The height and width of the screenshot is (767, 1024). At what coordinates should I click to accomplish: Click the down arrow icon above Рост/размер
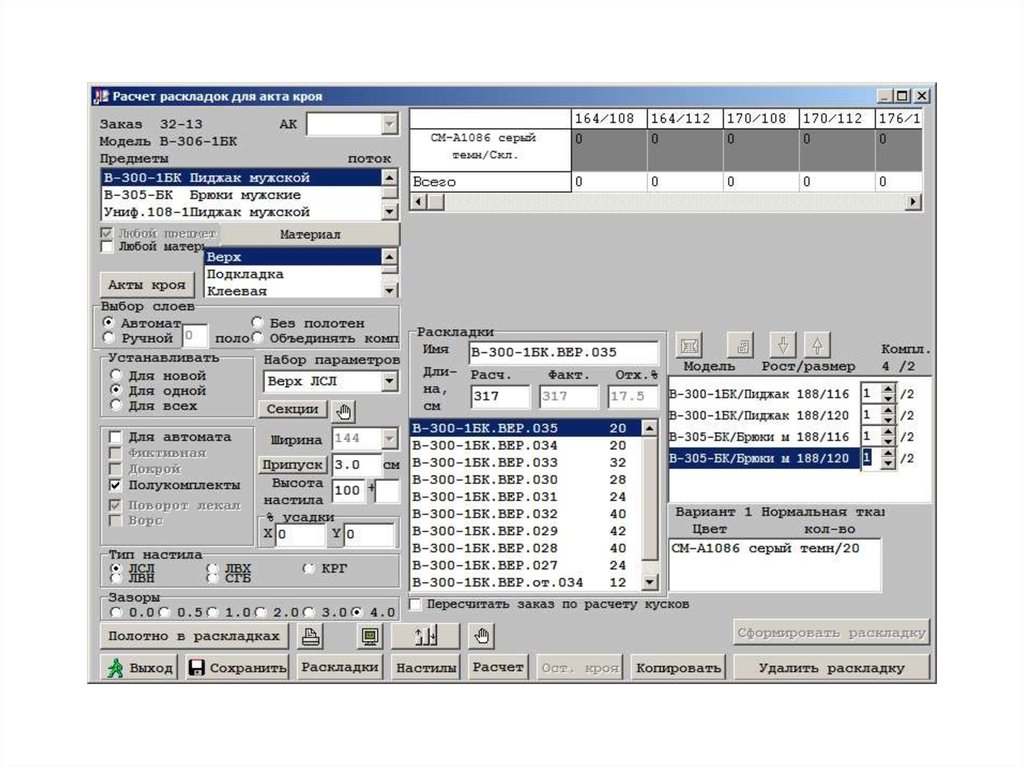(783, 346)
